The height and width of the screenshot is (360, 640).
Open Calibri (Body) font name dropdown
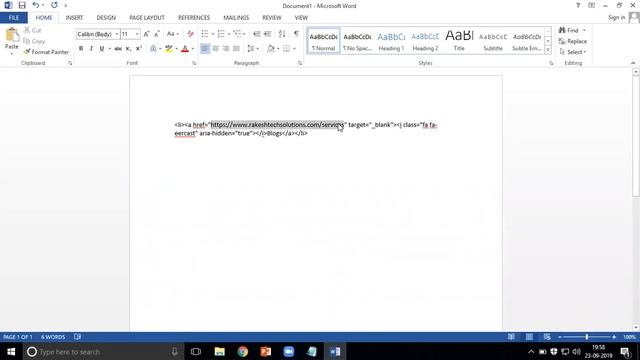coord(117,34)
